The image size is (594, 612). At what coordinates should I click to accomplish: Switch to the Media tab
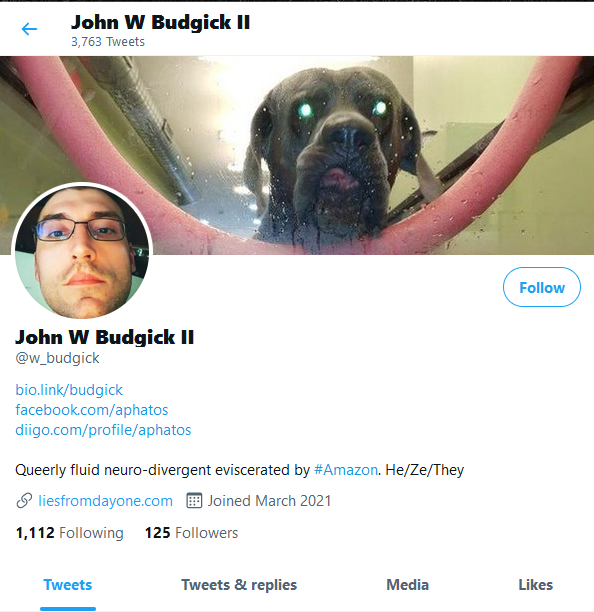[407, 585]
